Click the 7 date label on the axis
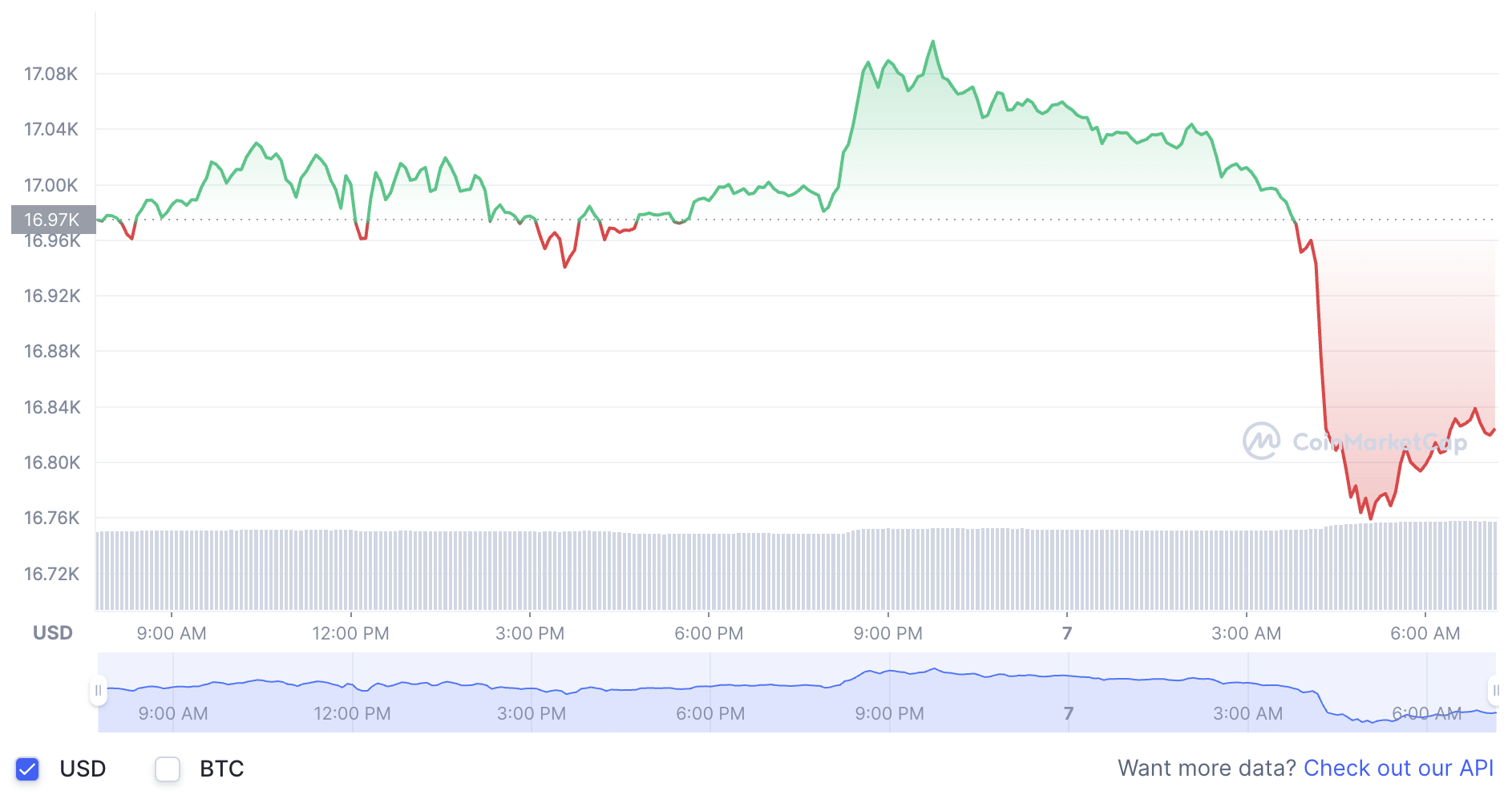The image size is (1512, 803). [x=1067, y=632]
